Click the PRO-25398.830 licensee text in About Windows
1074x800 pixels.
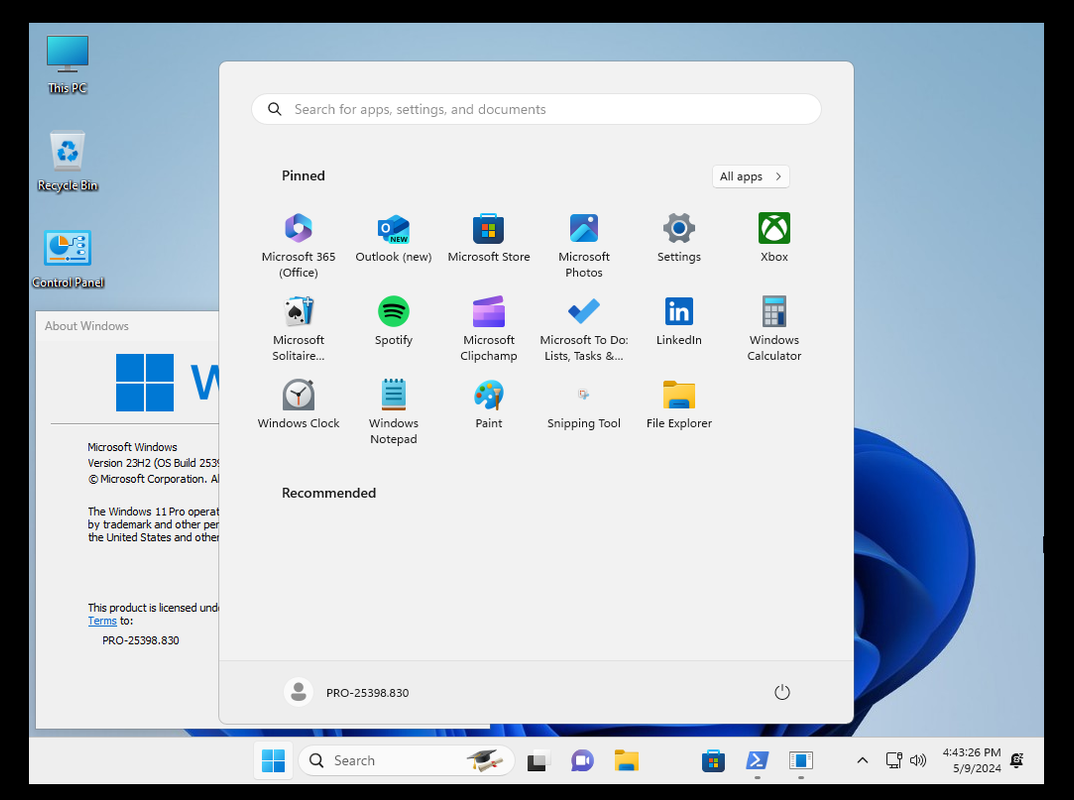(140, 640)
